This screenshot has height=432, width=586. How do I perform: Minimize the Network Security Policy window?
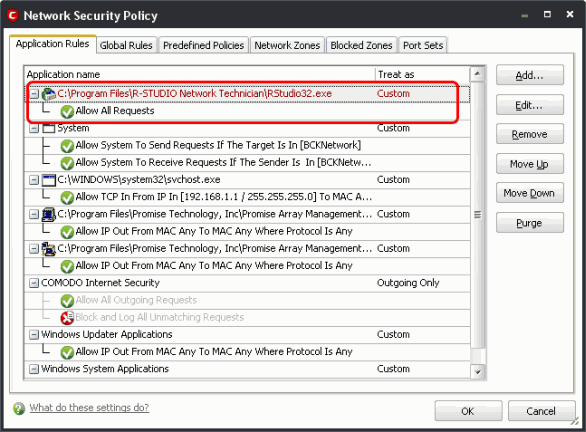pos(525,16)
